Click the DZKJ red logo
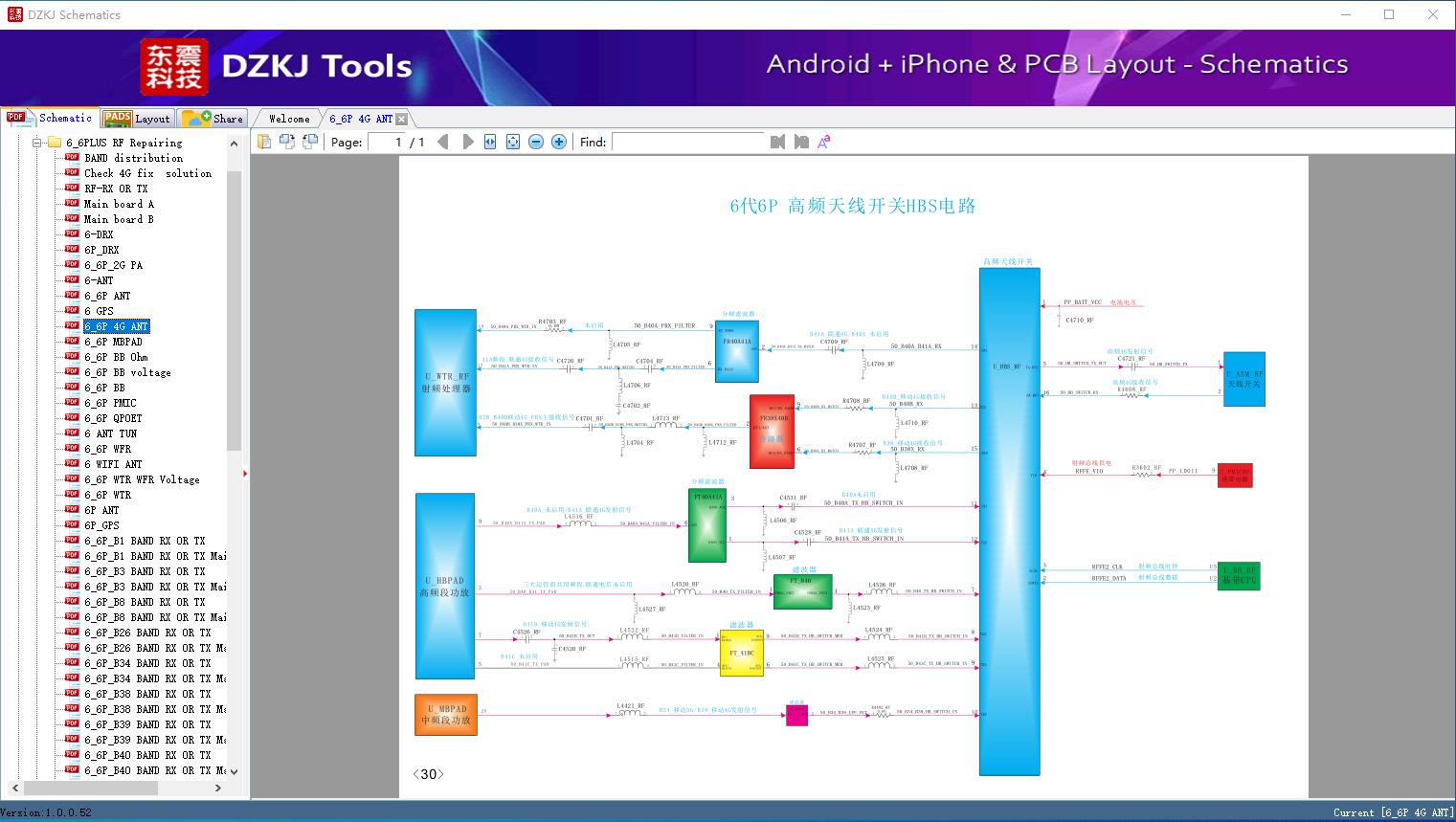The height and width of the screenshot is (822, 1456). [174, 67]
